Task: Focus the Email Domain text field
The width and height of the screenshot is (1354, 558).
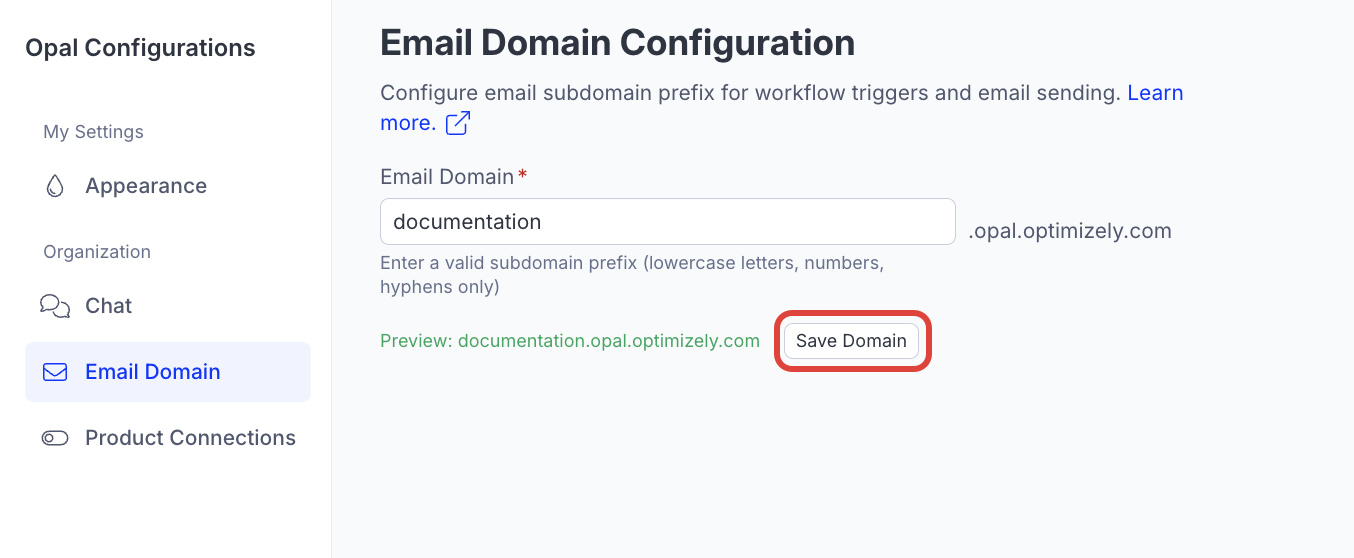Action: pyautogui.click(x=667, y=222)
